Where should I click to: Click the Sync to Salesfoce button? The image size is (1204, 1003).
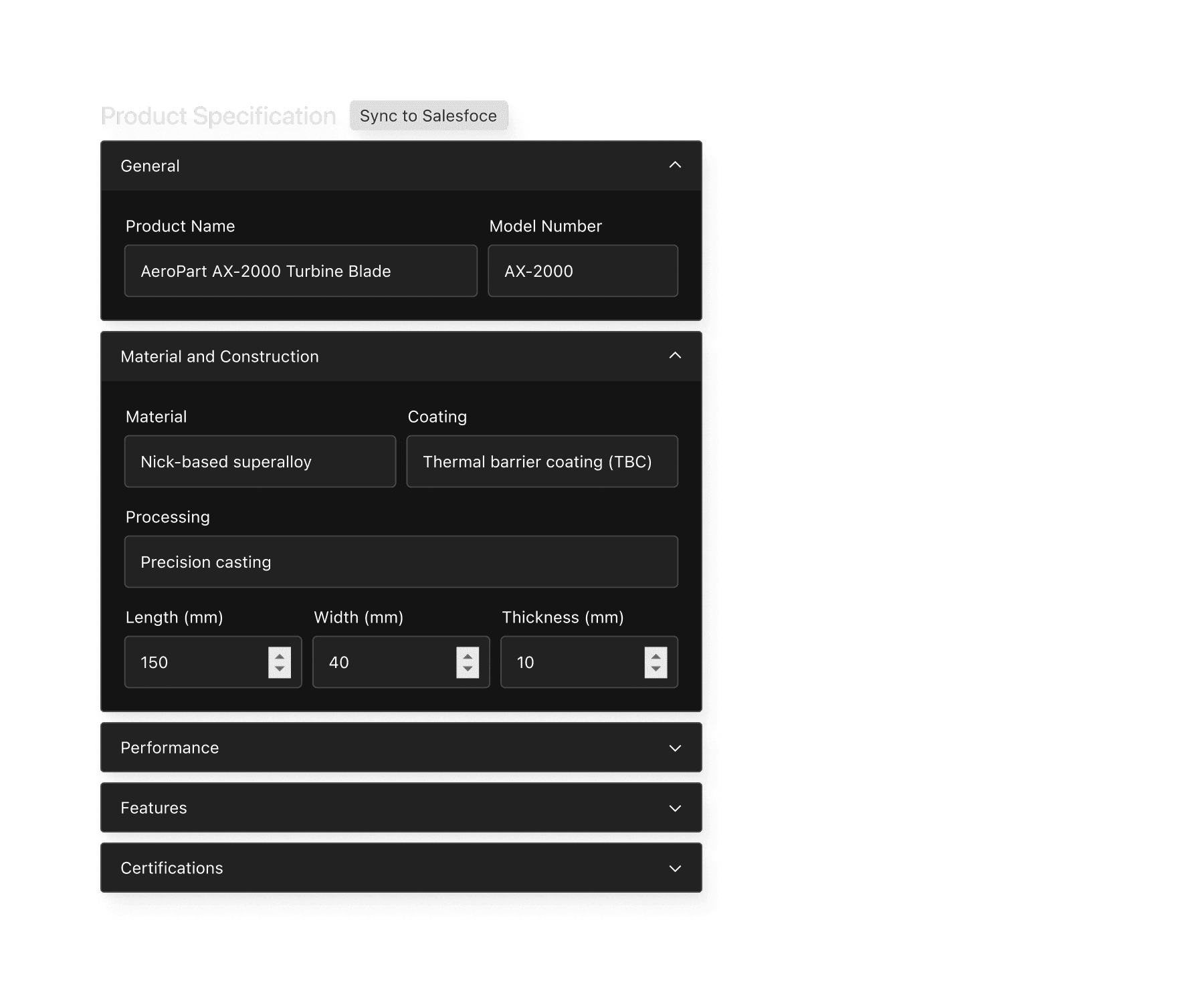(428, 116)
